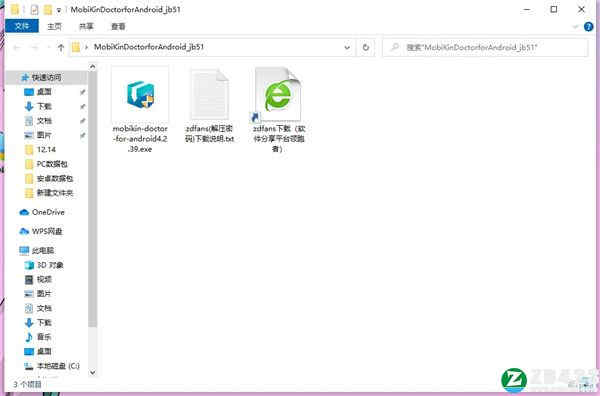Select 此电脑 in the navigation pane
This screenshot has width=600, height=396.
click(43, 251)
